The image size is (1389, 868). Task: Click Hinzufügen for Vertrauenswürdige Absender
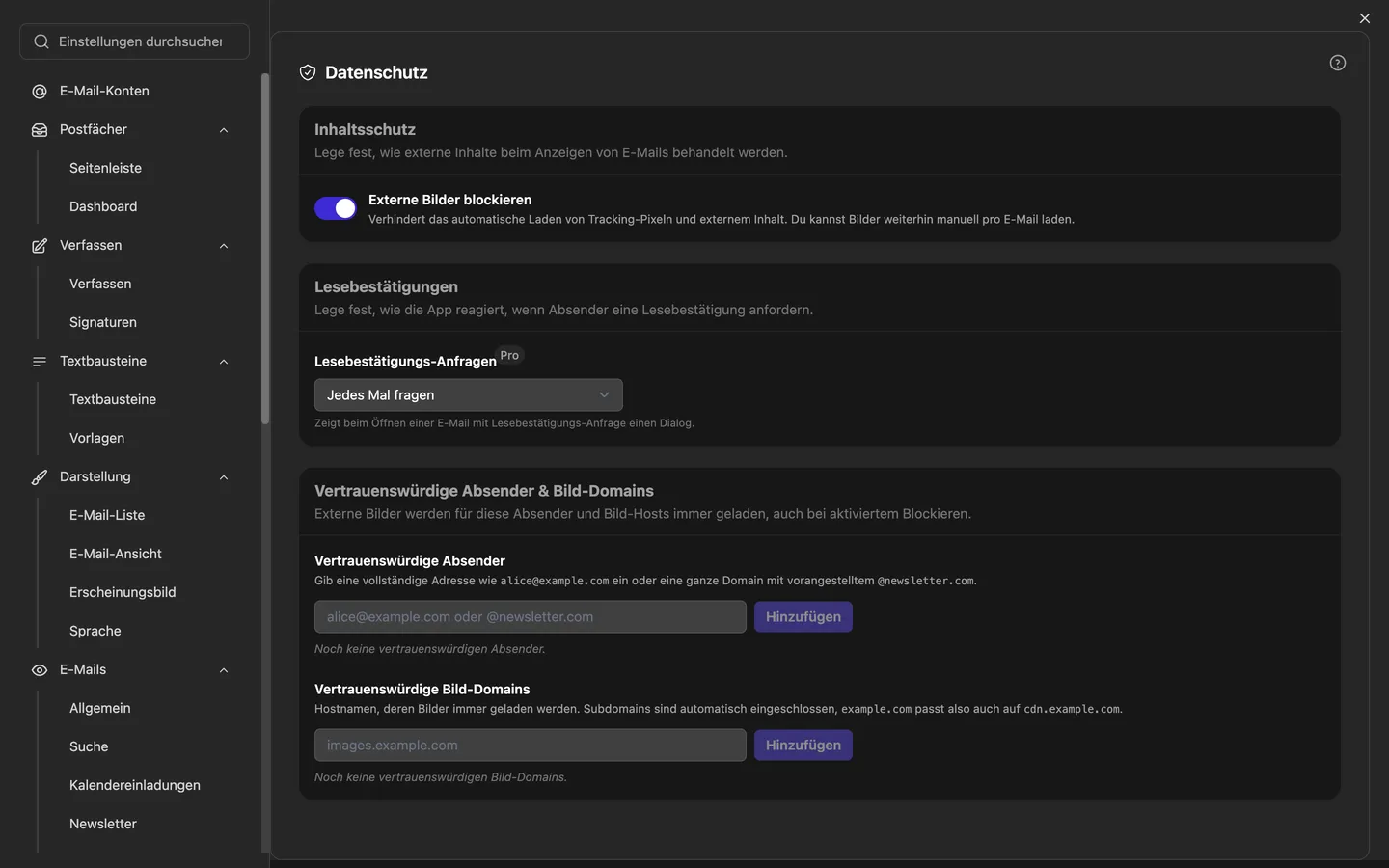coord(803,617)
